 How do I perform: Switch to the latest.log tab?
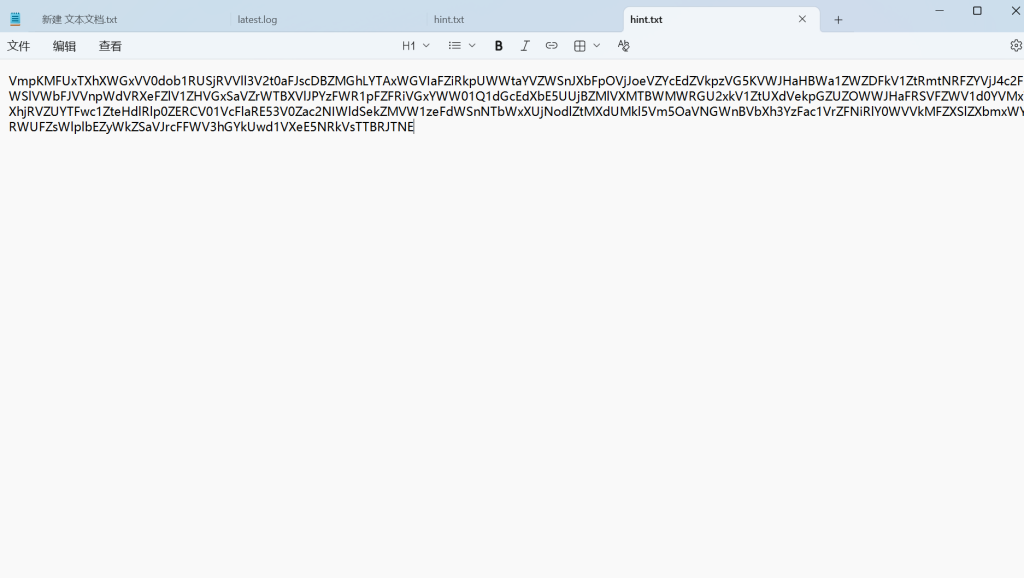tap(257, 20)
